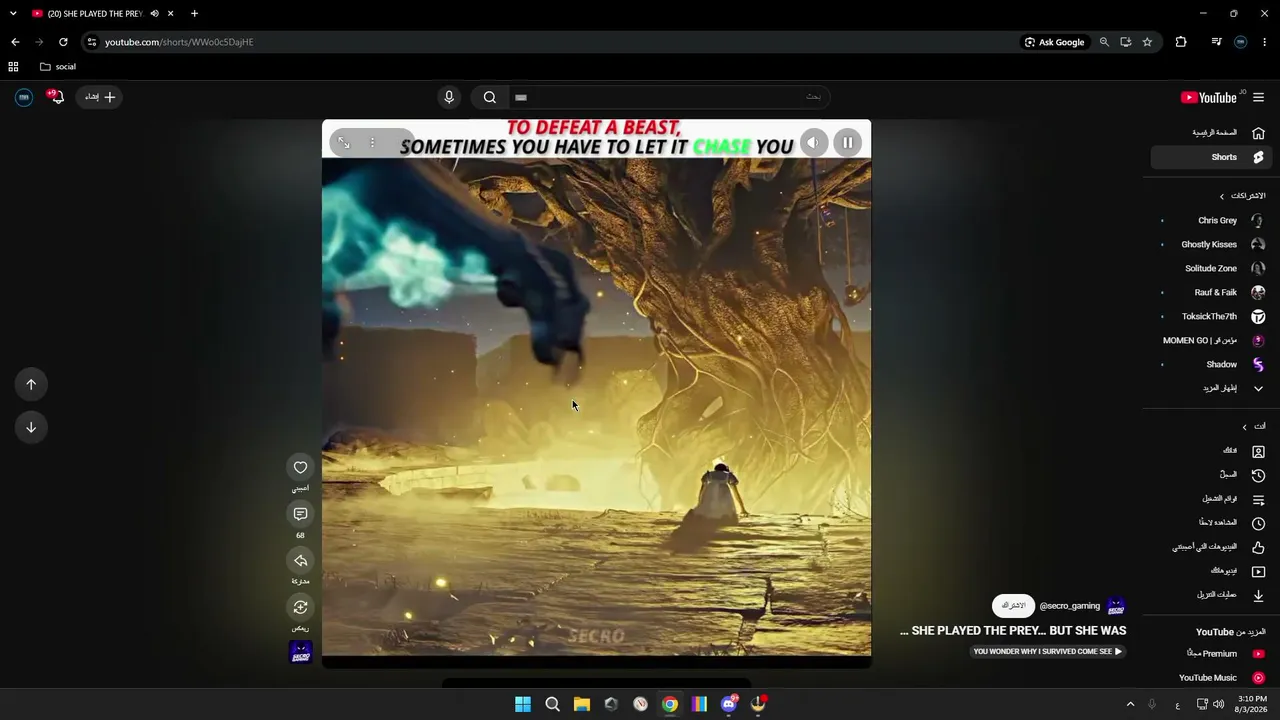Toggle the YouTube hamburger guide menu

pyautogui.click(x=1258, y=97)
